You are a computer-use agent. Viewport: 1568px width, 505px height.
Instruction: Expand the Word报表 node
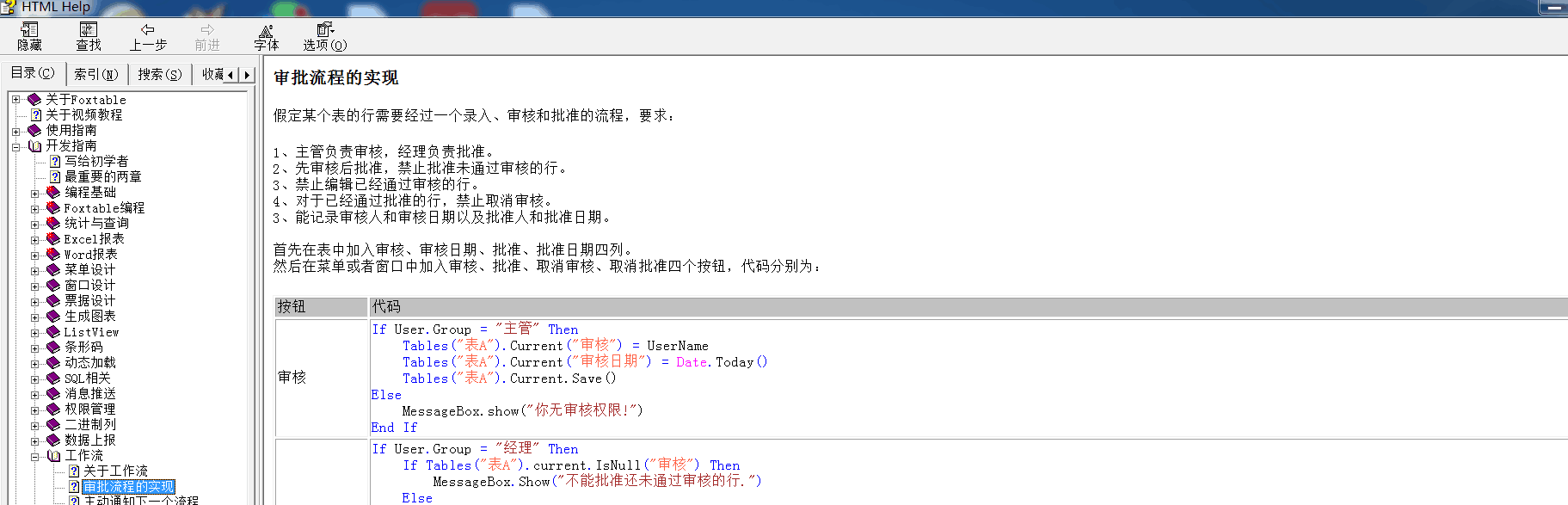[34, 255]
